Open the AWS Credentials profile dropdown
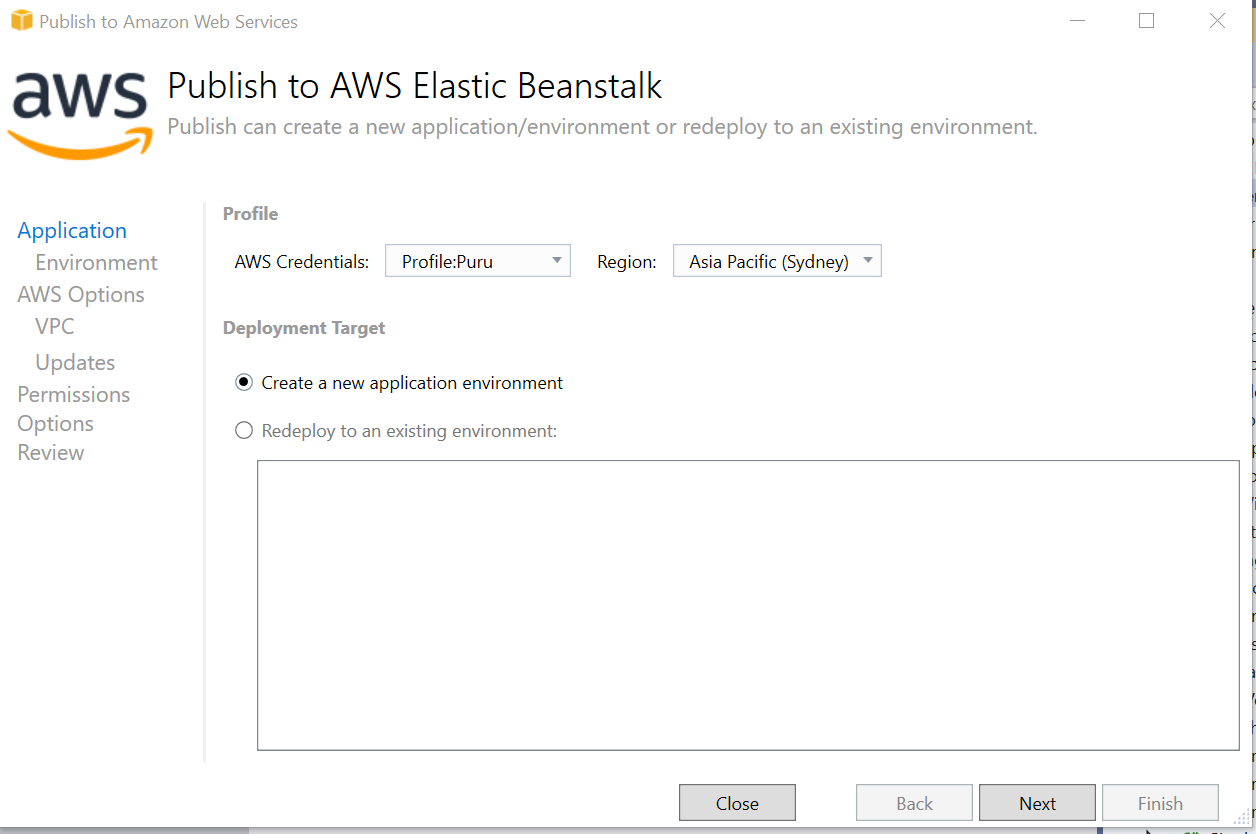The image size is (1256, 834). [477, 262]
